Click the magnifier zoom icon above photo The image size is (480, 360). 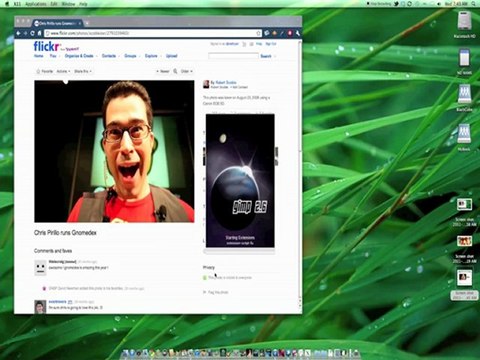click(175, 71)
